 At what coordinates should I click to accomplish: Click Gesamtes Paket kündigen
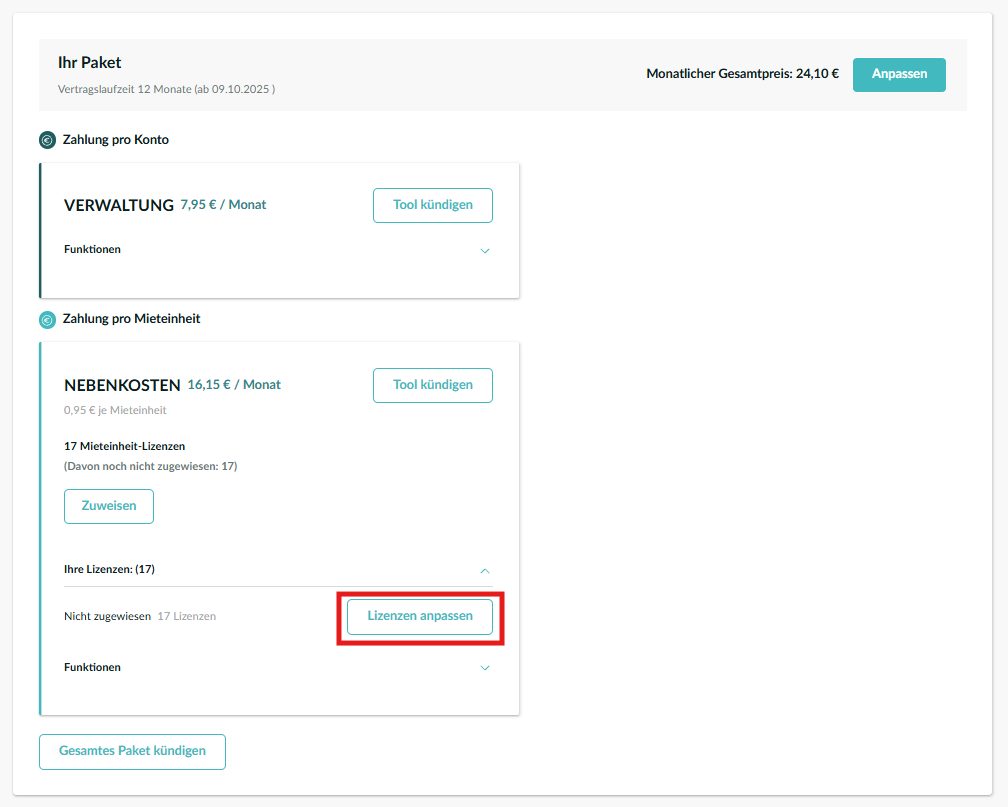[132, 751]
